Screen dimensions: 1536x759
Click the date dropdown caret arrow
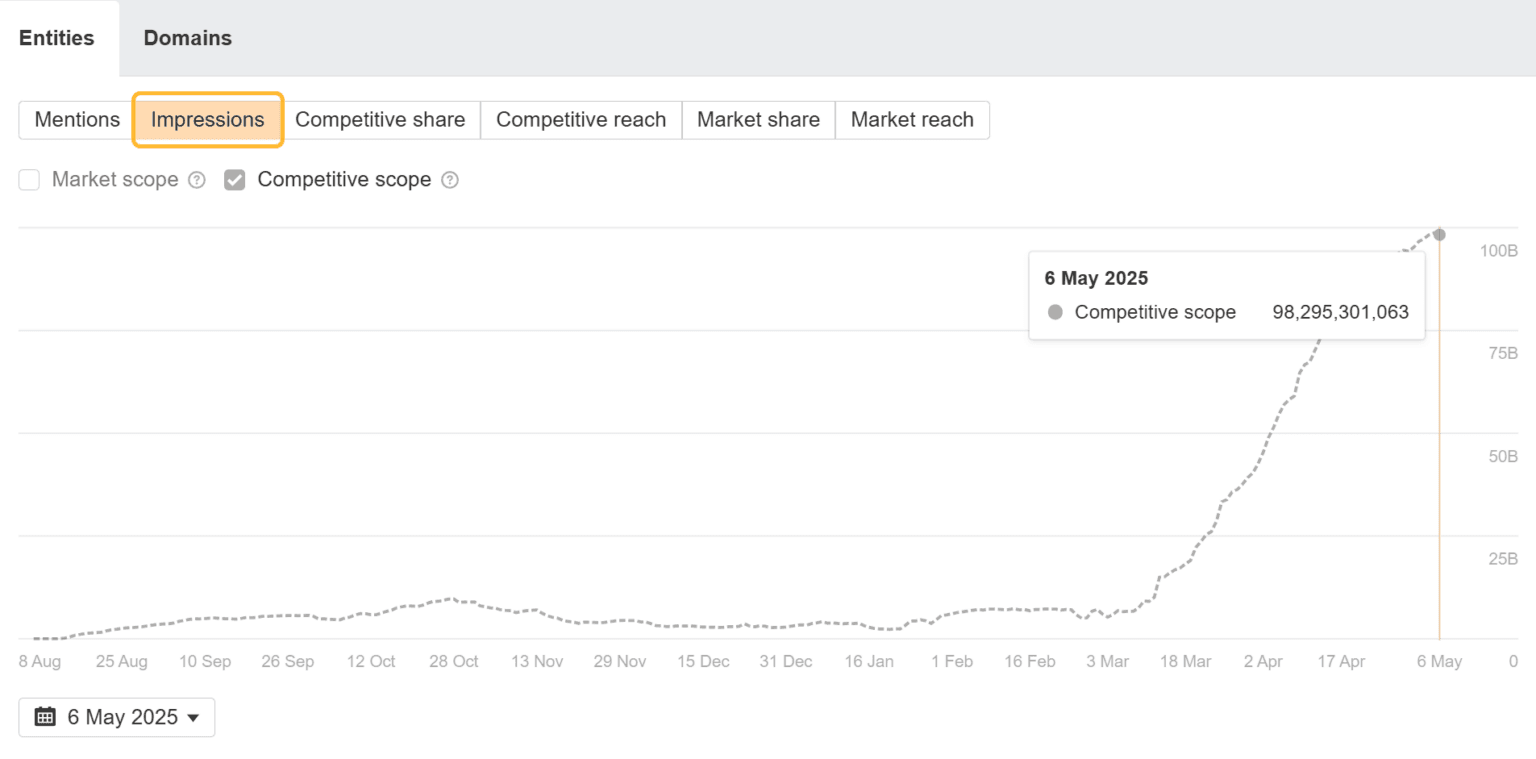pyautogui.click(x=193, y=718)
